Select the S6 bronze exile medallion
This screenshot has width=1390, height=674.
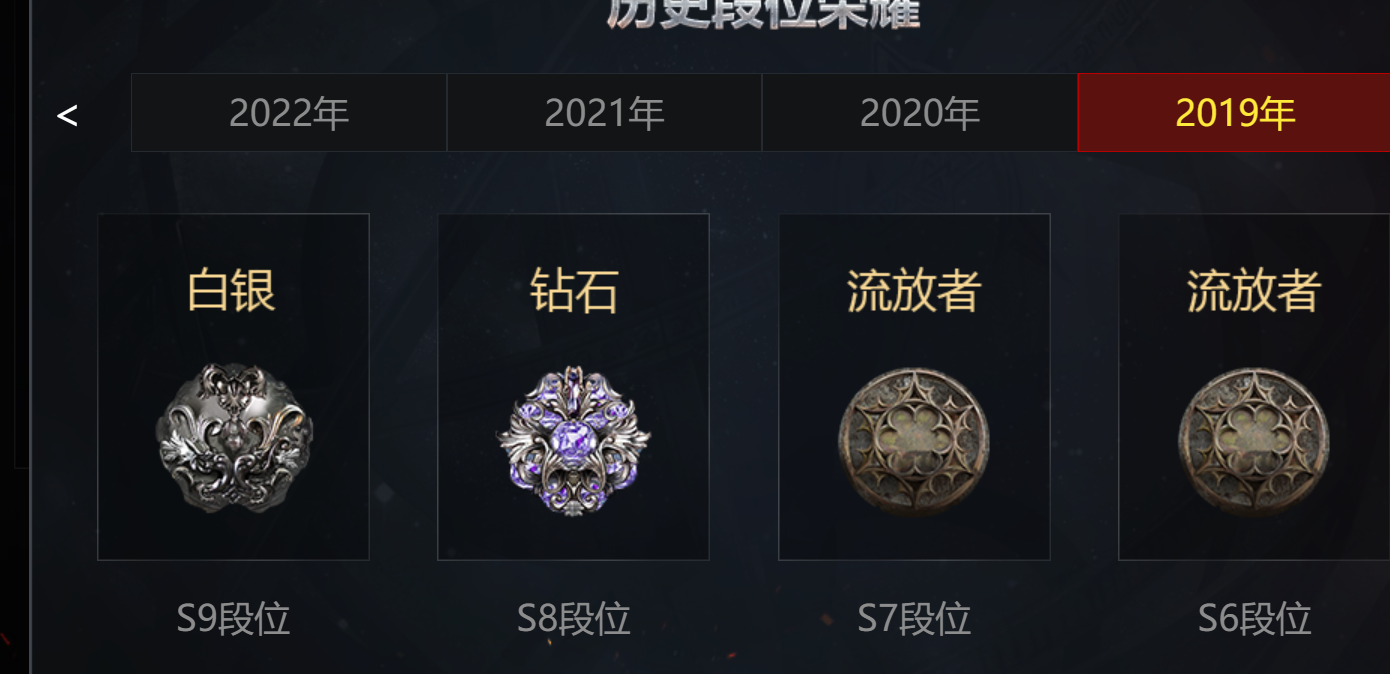click(x=1254, y=441)
